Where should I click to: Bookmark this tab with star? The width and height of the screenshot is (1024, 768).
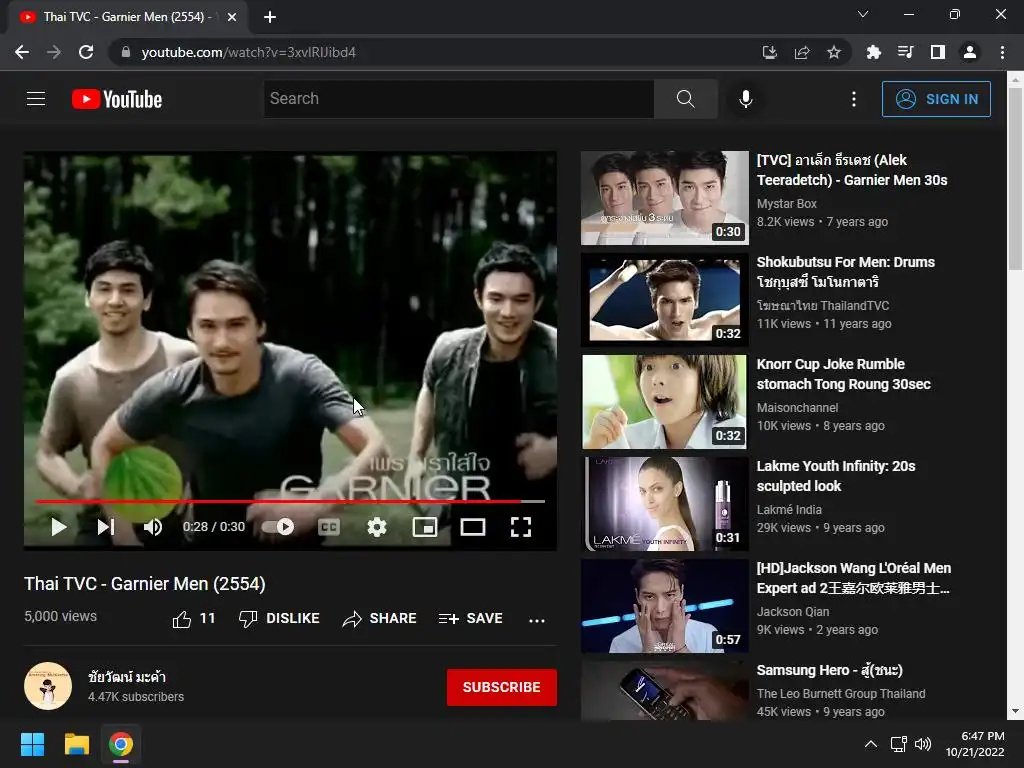tap(834, 52)
